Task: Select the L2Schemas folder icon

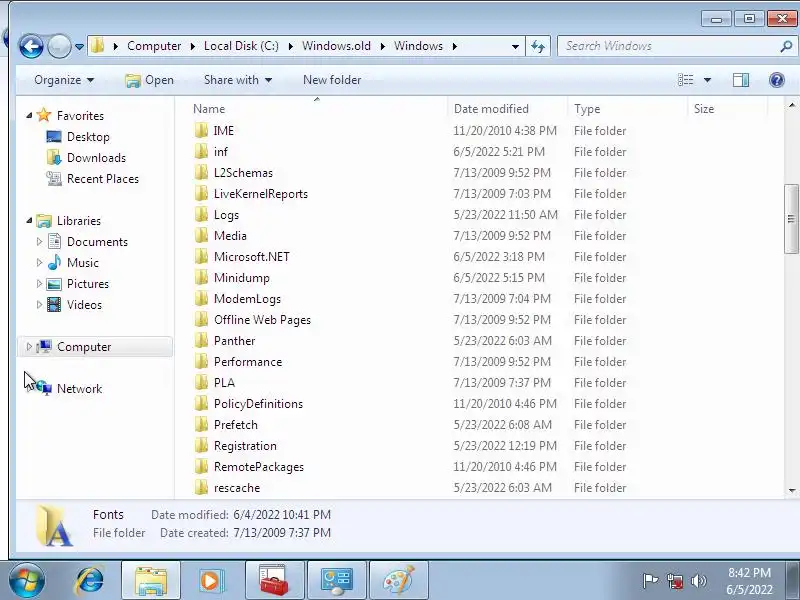Action: tap(202, 172)
